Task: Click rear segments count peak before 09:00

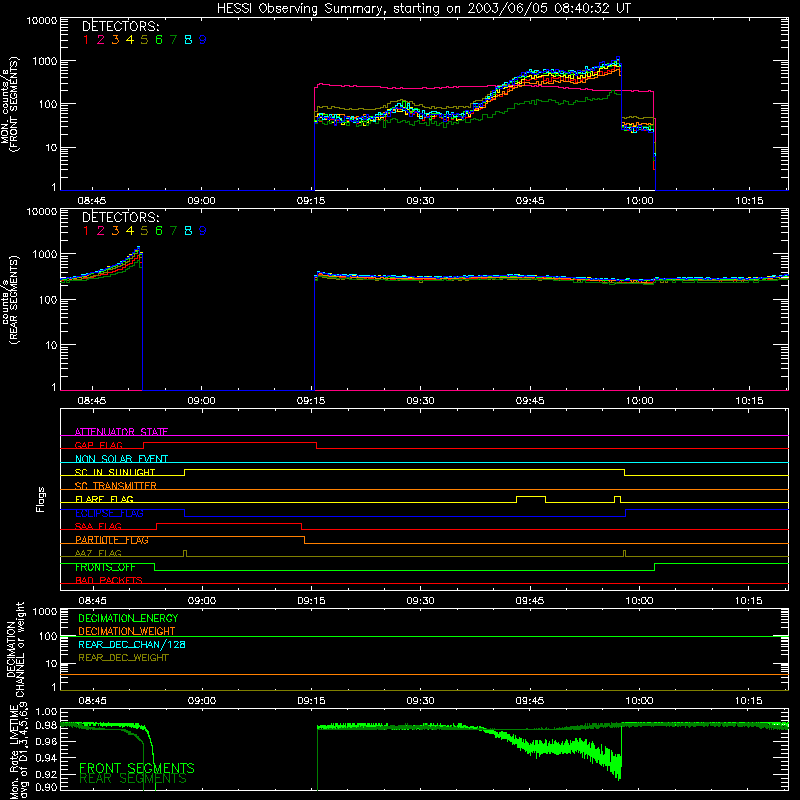Action: click(x=138, y=248)
